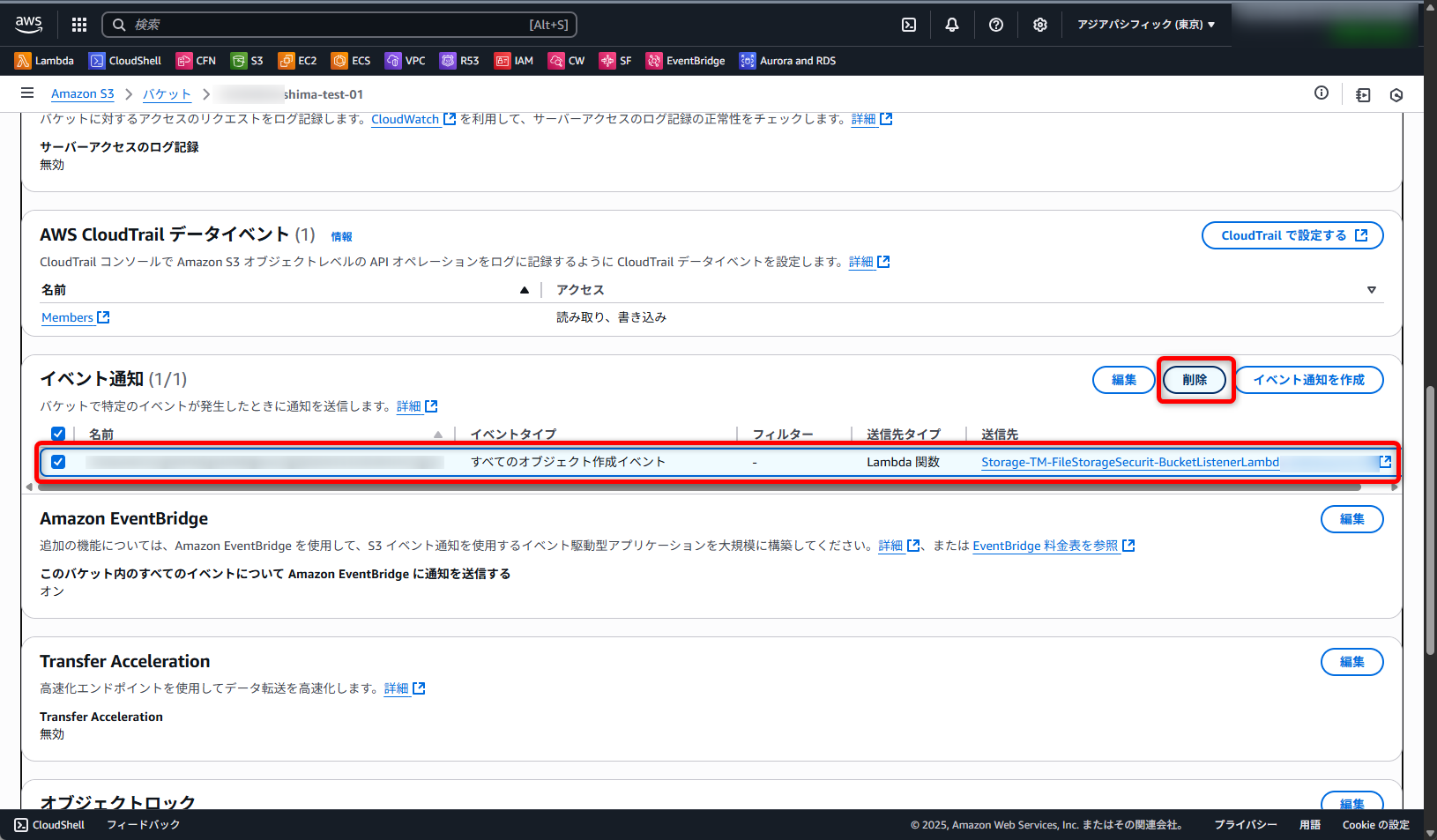
Task: Open R53 shortcut in favorites bar
Action: (x=459, y=61)
